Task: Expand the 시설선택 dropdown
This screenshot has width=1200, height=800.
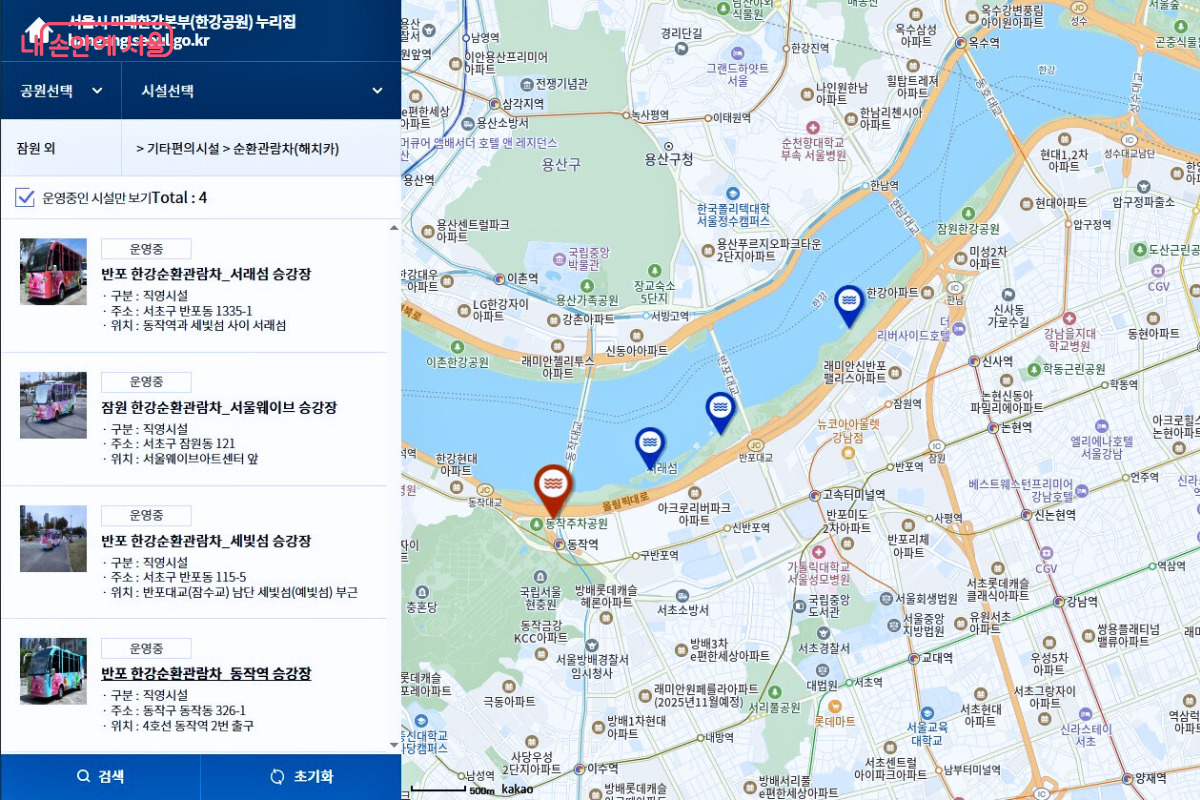Action: click(260, 90)
